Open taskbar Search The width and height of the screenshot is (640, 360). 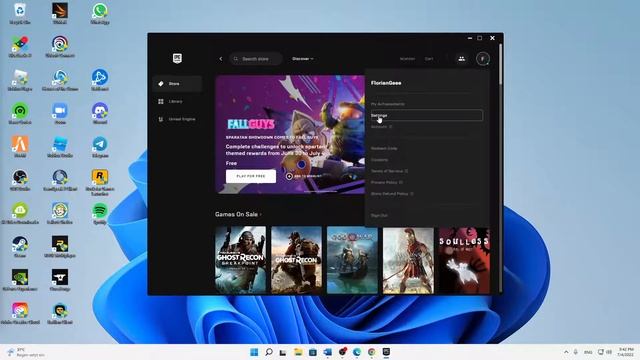pyautogui.click(x=269, y=352)
